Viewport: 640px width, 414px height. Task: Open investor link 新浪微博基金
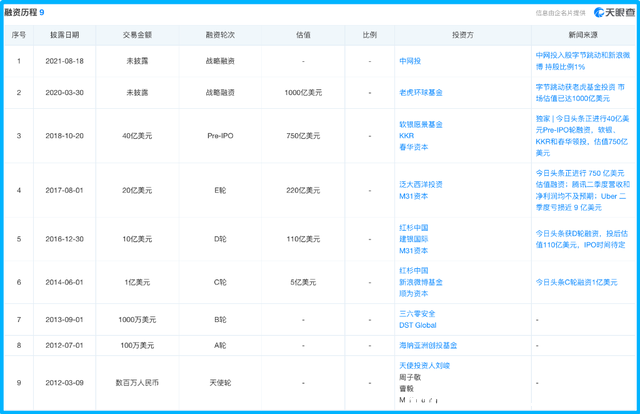point(421,282)
